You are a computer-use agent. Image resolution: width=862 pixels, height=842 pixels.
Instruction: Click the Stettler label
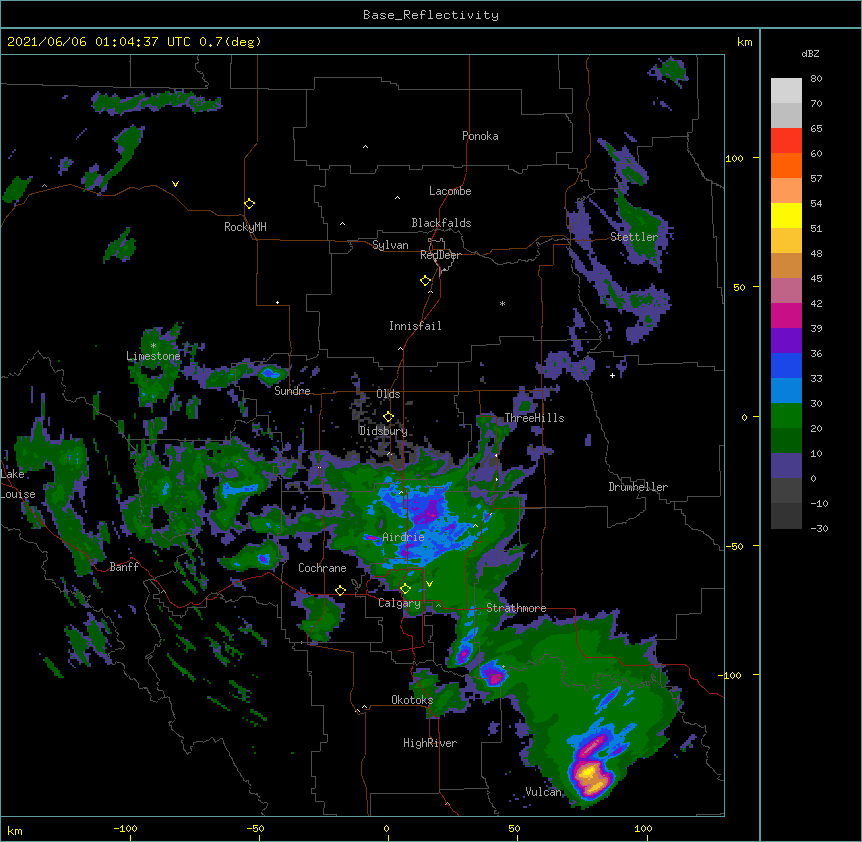click(634, 237)
